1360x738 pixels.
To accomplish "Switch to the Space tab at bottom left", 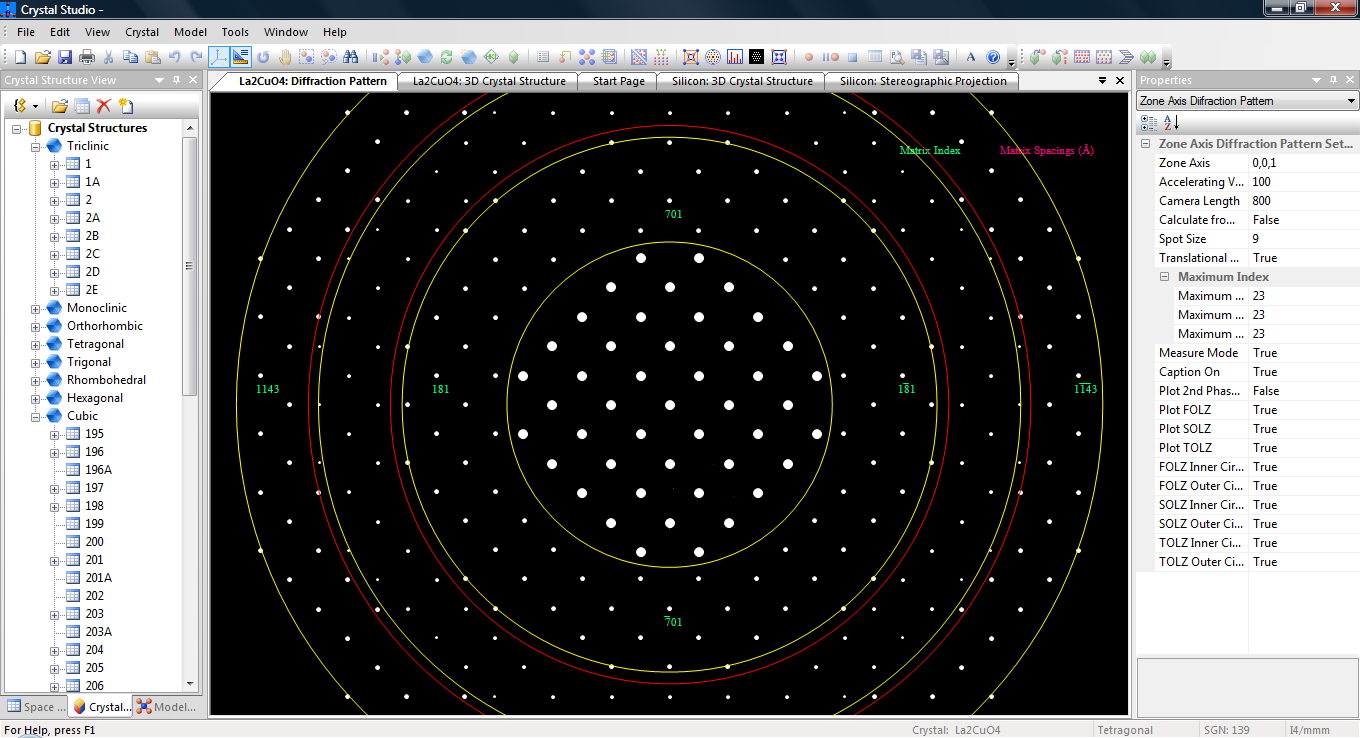I will click(36, 707).
